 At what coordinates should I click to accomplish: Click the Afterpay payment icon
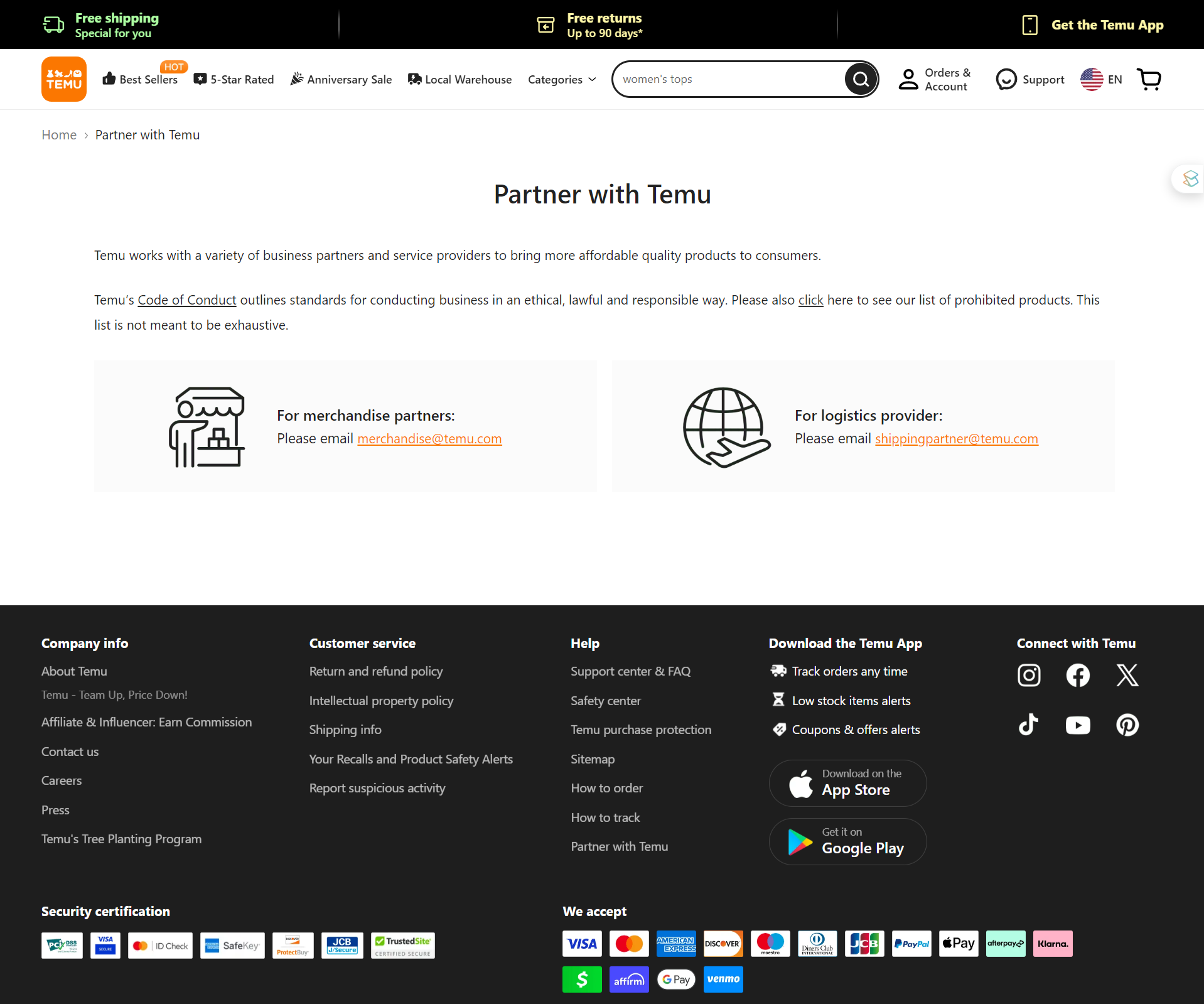[1006, 944]
